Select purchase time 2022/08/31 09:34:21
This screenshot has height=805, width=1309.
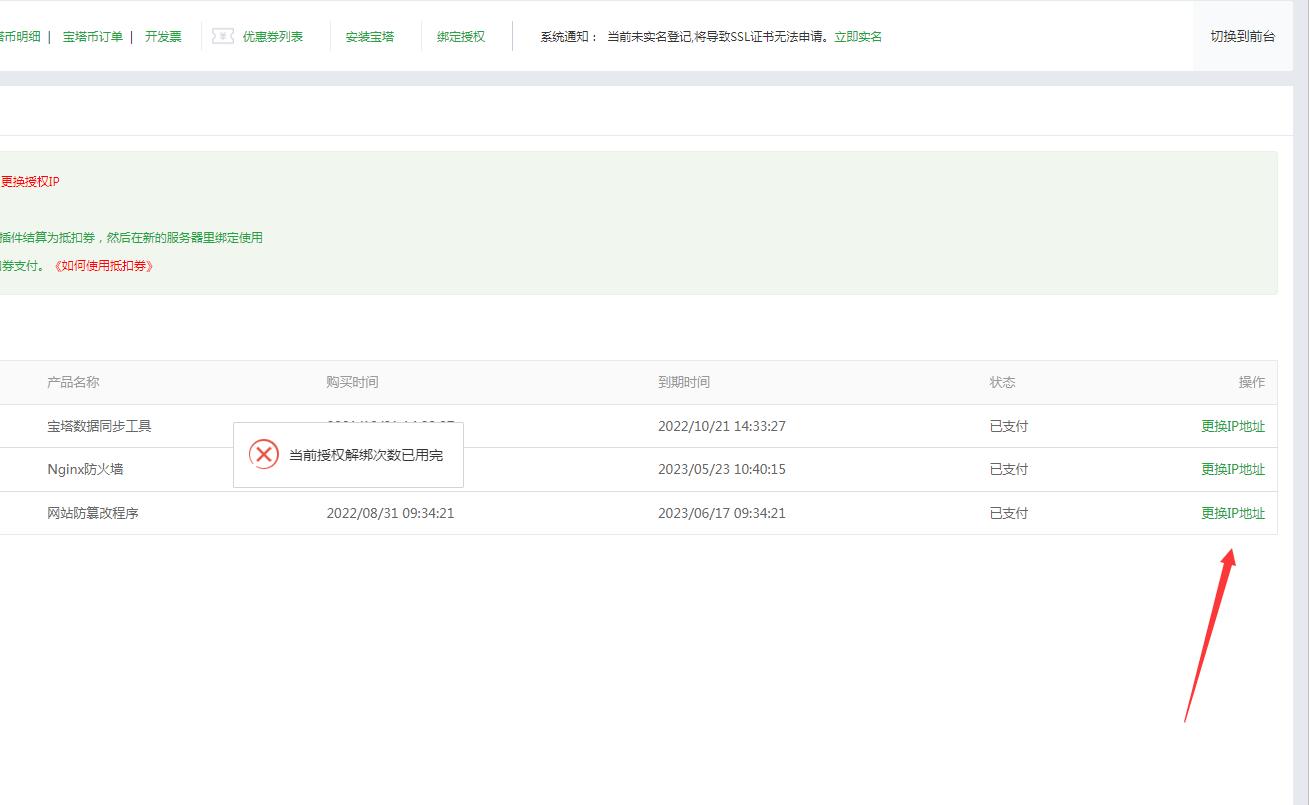click(390, 513)
